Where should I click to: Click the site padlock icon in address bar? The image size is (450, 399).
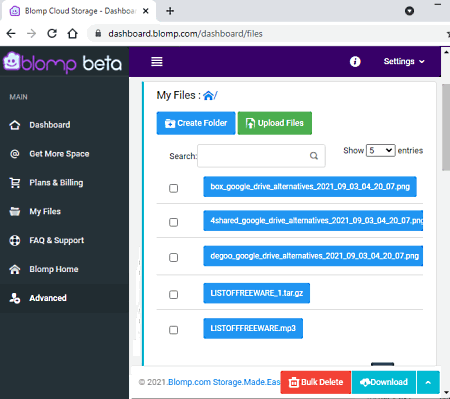(98, 33)
